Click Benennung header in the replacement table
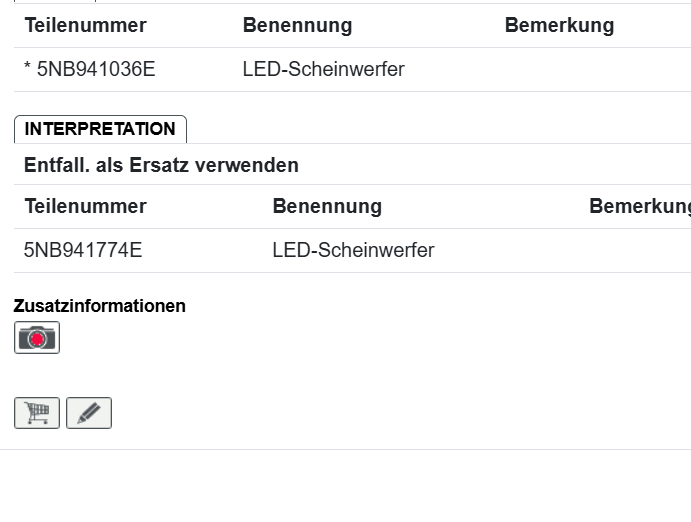The width and height of the screenshot is (691, 522). (327, 207)
